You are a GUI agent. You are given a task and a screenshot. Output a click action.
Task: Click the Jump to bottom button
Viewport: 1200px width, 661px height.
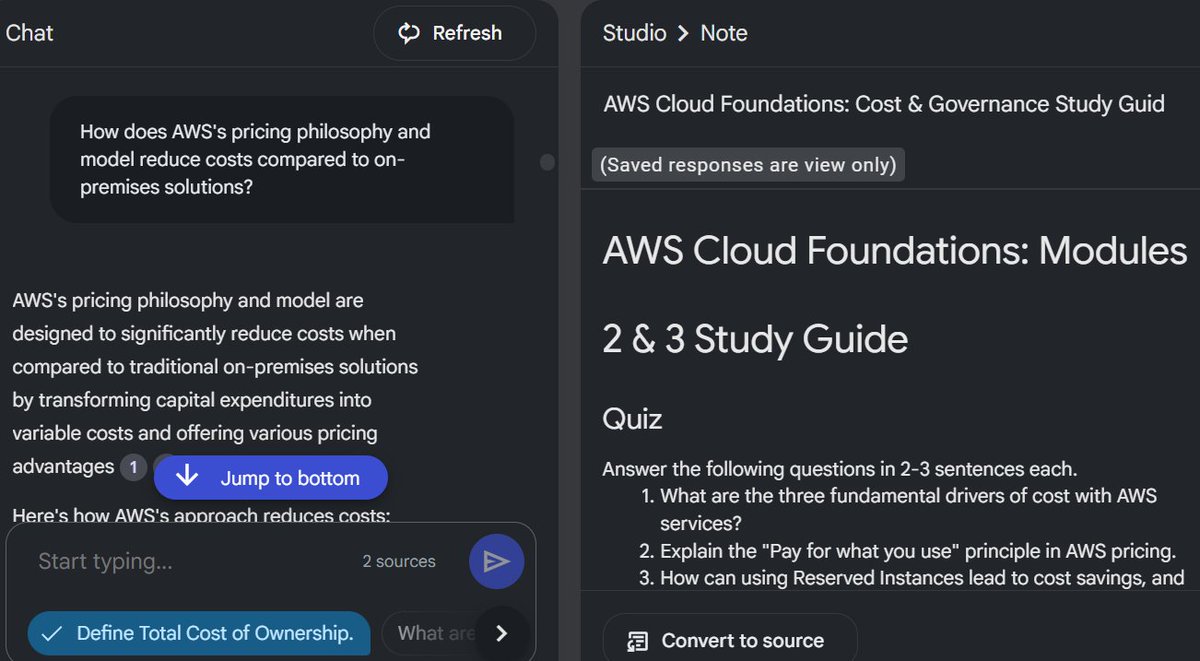tap(270, 478)
